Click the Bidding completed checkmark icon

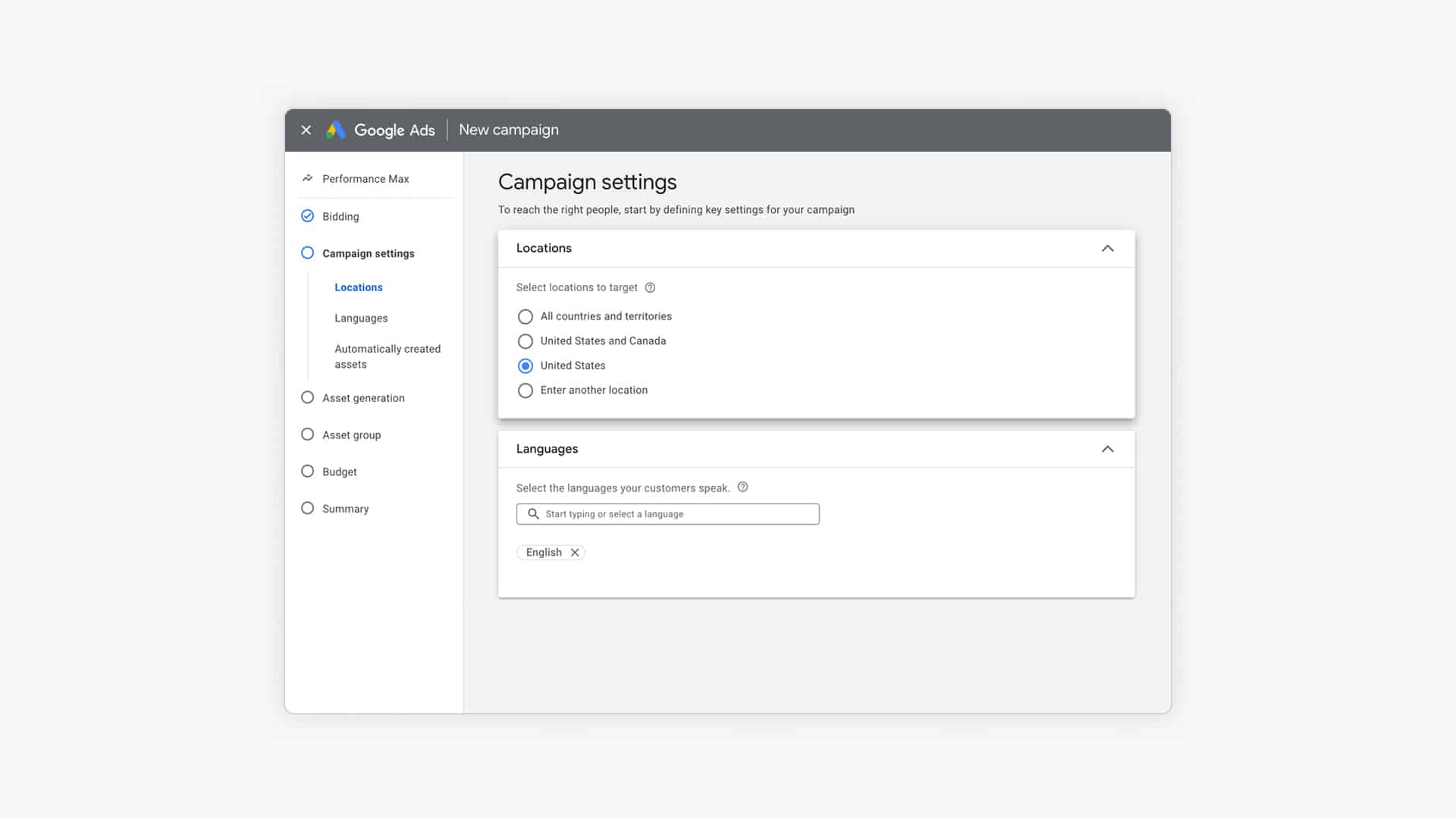307,216
